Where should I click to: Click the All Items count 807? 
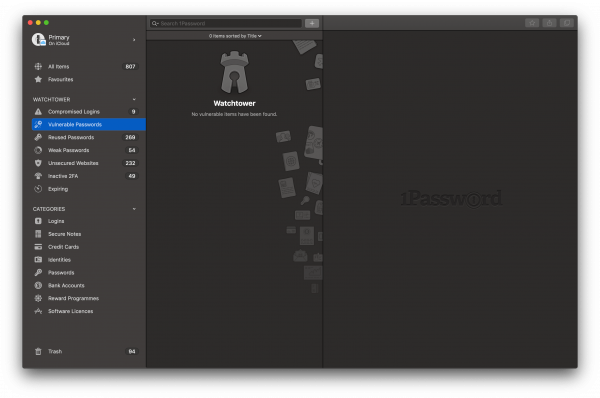[130, 67]
